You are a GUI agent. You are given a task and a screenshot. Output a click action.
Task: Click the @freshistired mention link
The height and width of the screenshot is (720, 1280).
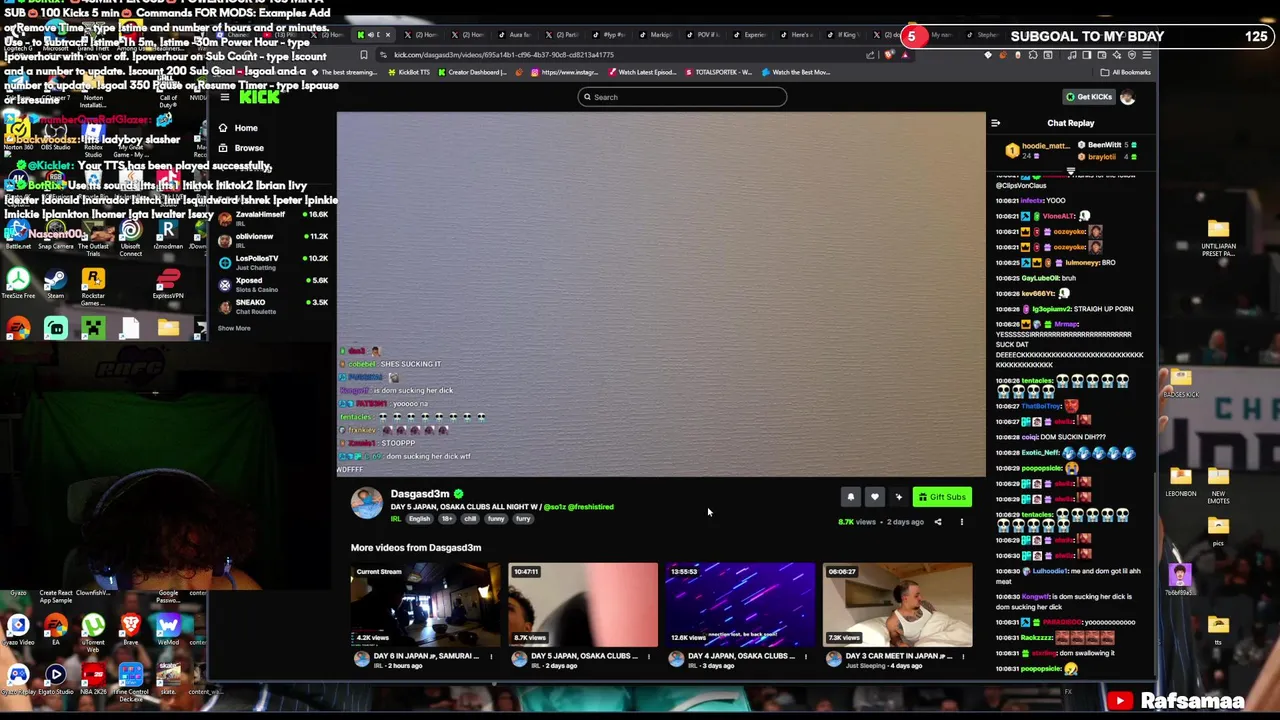pos(591,507)
